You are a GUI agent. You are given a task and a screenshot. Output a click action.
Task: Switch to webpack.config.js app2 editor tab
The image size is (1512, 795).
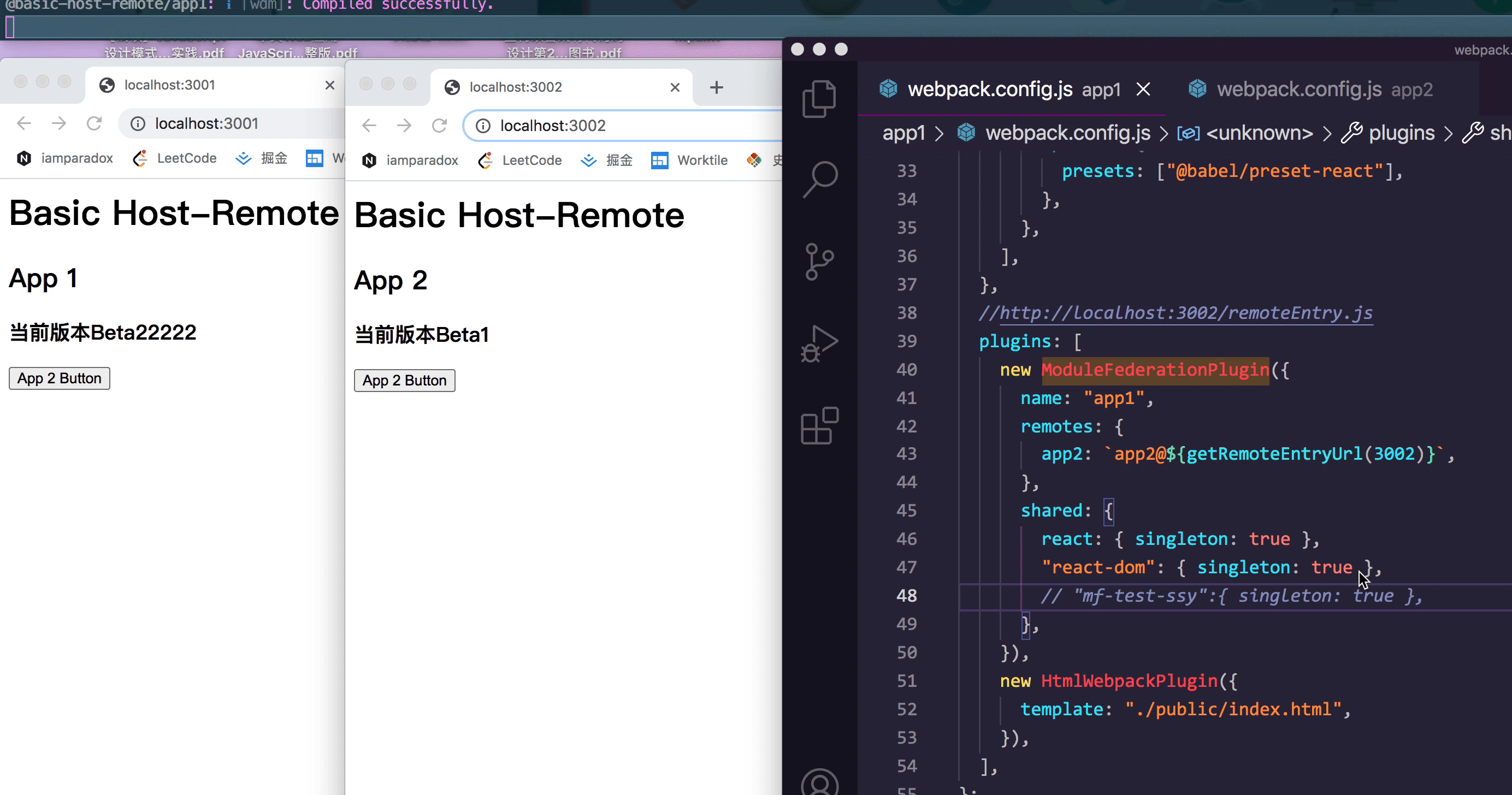(x=1310, y=89)
